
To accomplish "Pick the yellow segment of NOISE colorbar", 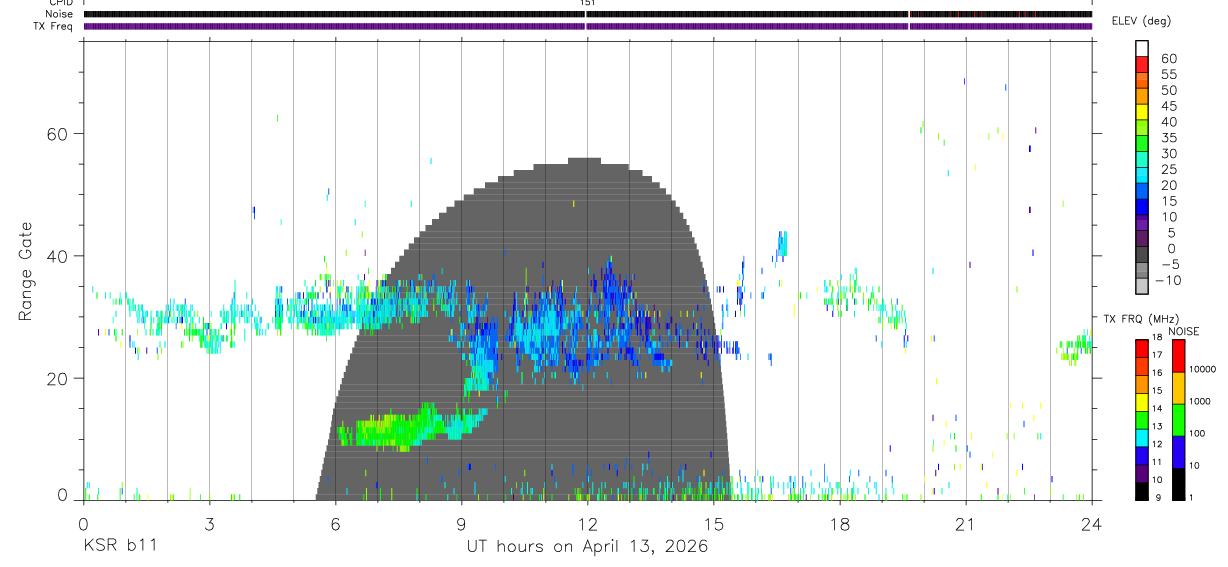I will click(x=1178, y=388).
